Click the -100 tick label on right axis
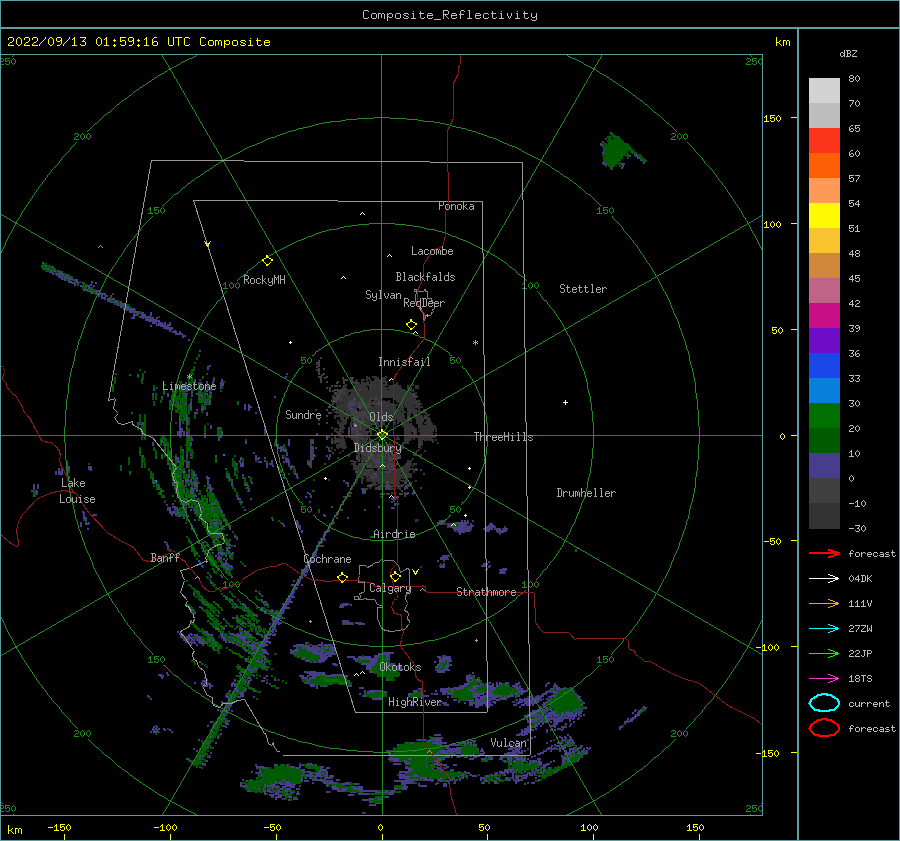This screenshot has width=900, height=841. (769, 647)
